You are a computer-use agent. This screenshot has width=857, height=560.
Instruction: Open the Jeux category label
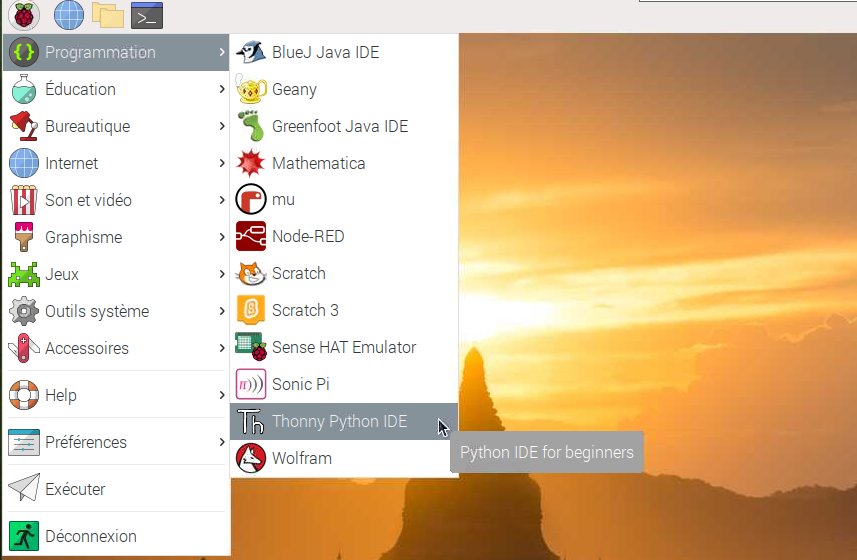pos(62,274)
